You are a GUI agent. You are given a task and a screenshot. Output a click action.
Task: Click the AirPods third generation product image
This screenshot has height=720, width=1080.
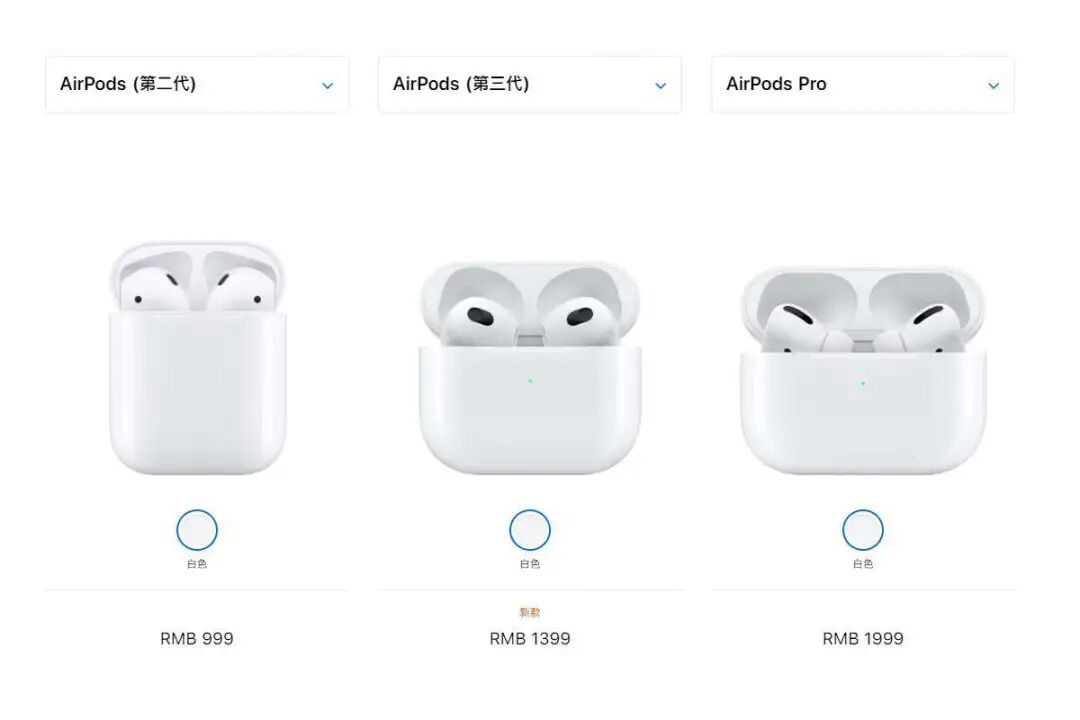[x=530, y=367]
